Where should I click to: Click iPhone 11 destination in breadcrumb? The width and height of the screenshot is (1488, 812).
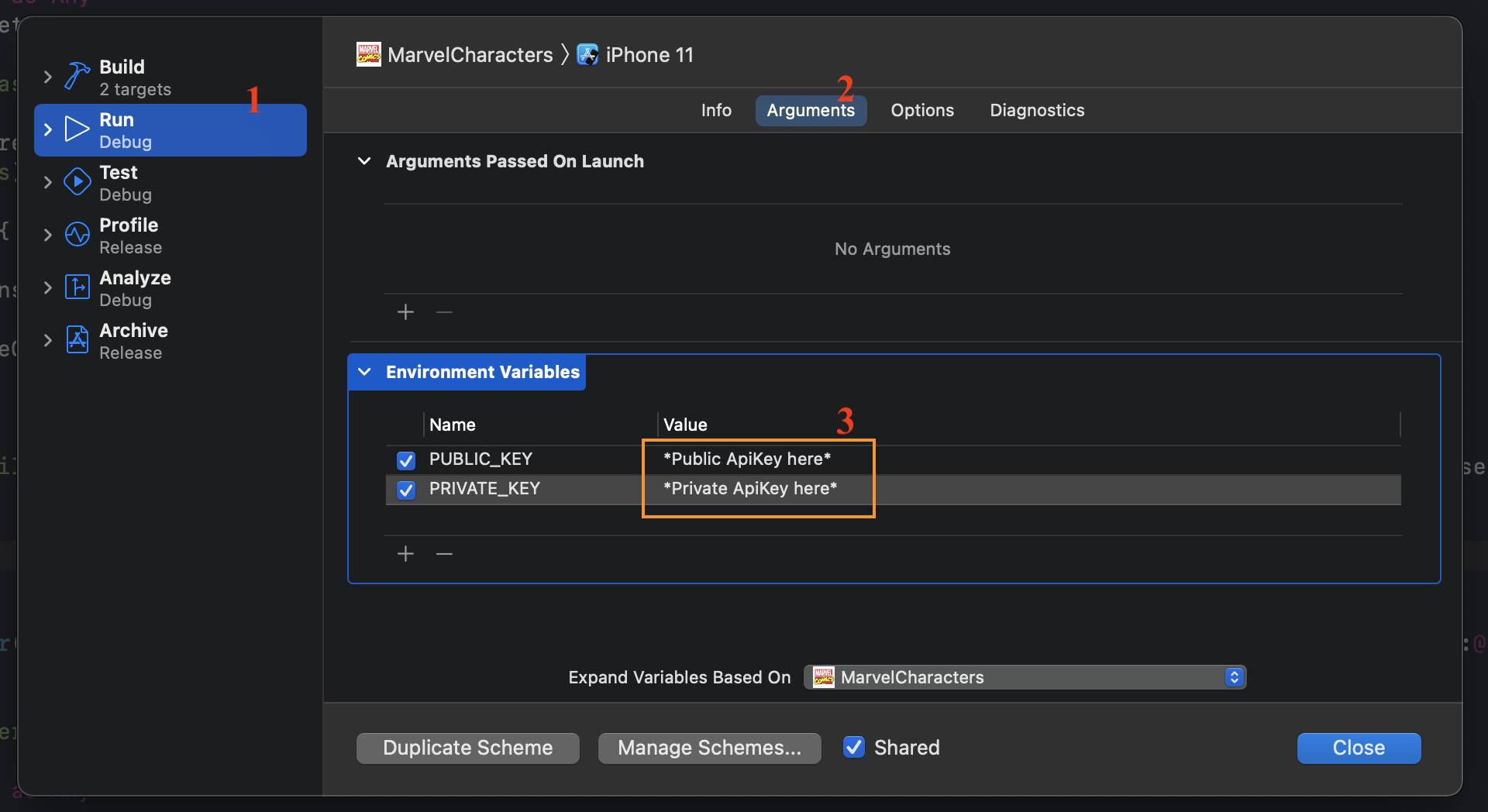click(x=649, y=55)
